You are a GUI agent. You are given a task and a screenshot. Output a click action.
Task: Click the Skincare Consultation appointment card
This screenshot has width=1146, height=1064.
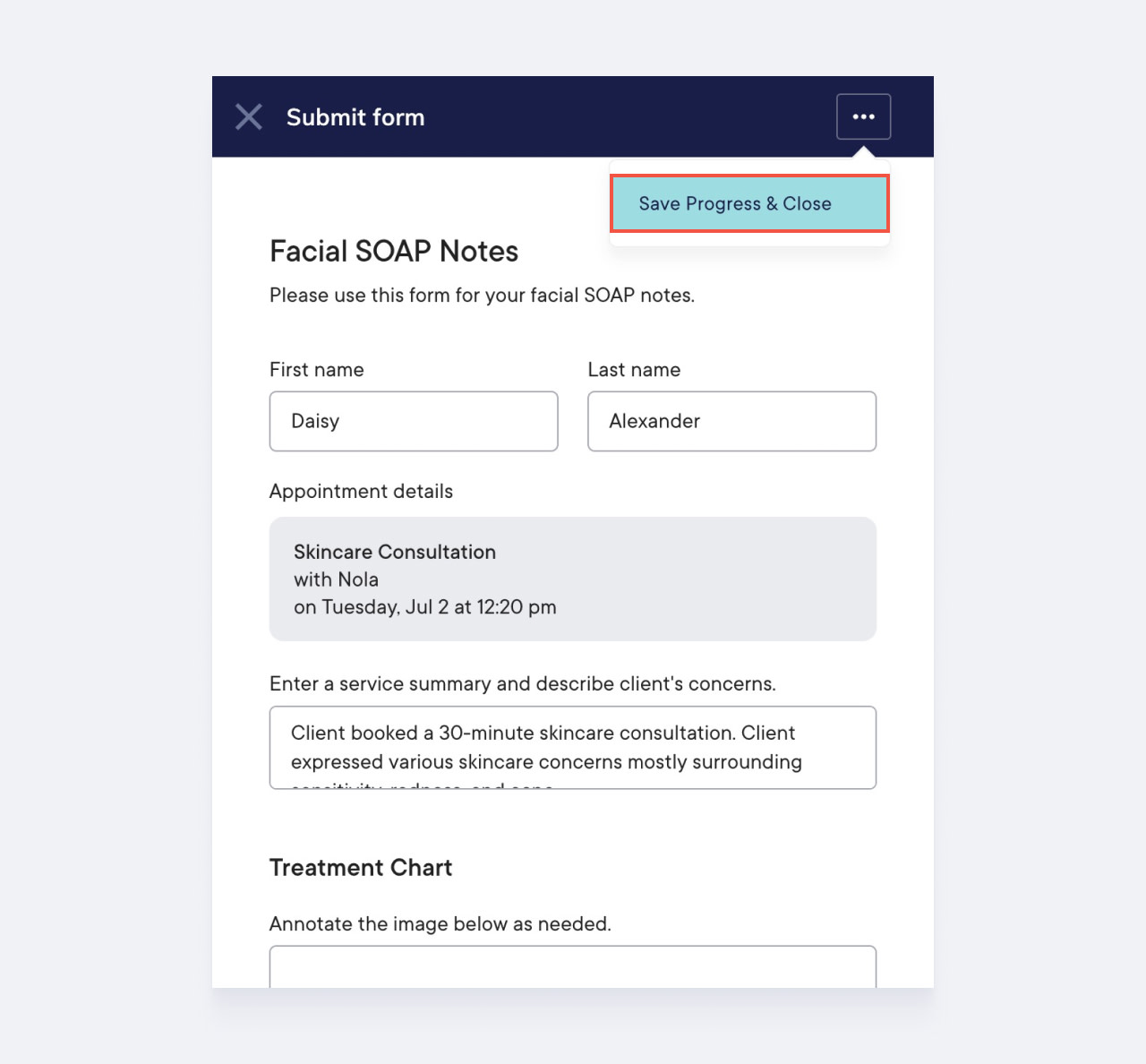tap(572, 579)
